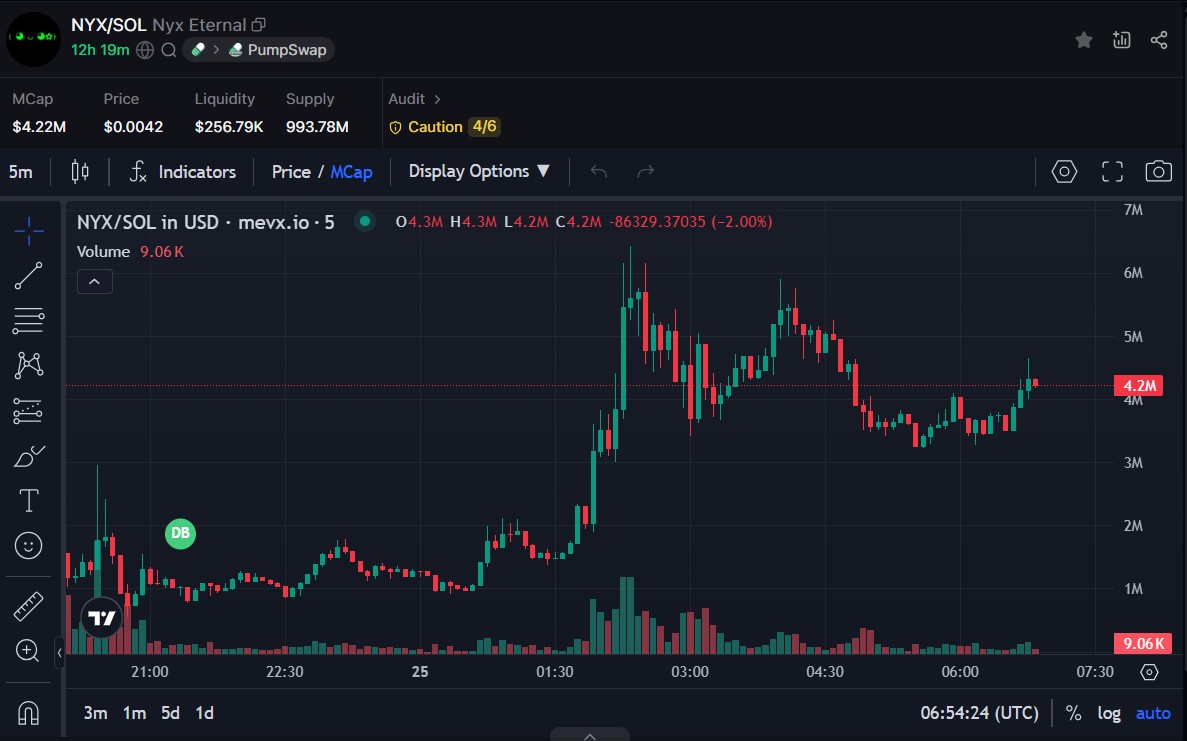Open the token website globe icon

tap(145, 50)
